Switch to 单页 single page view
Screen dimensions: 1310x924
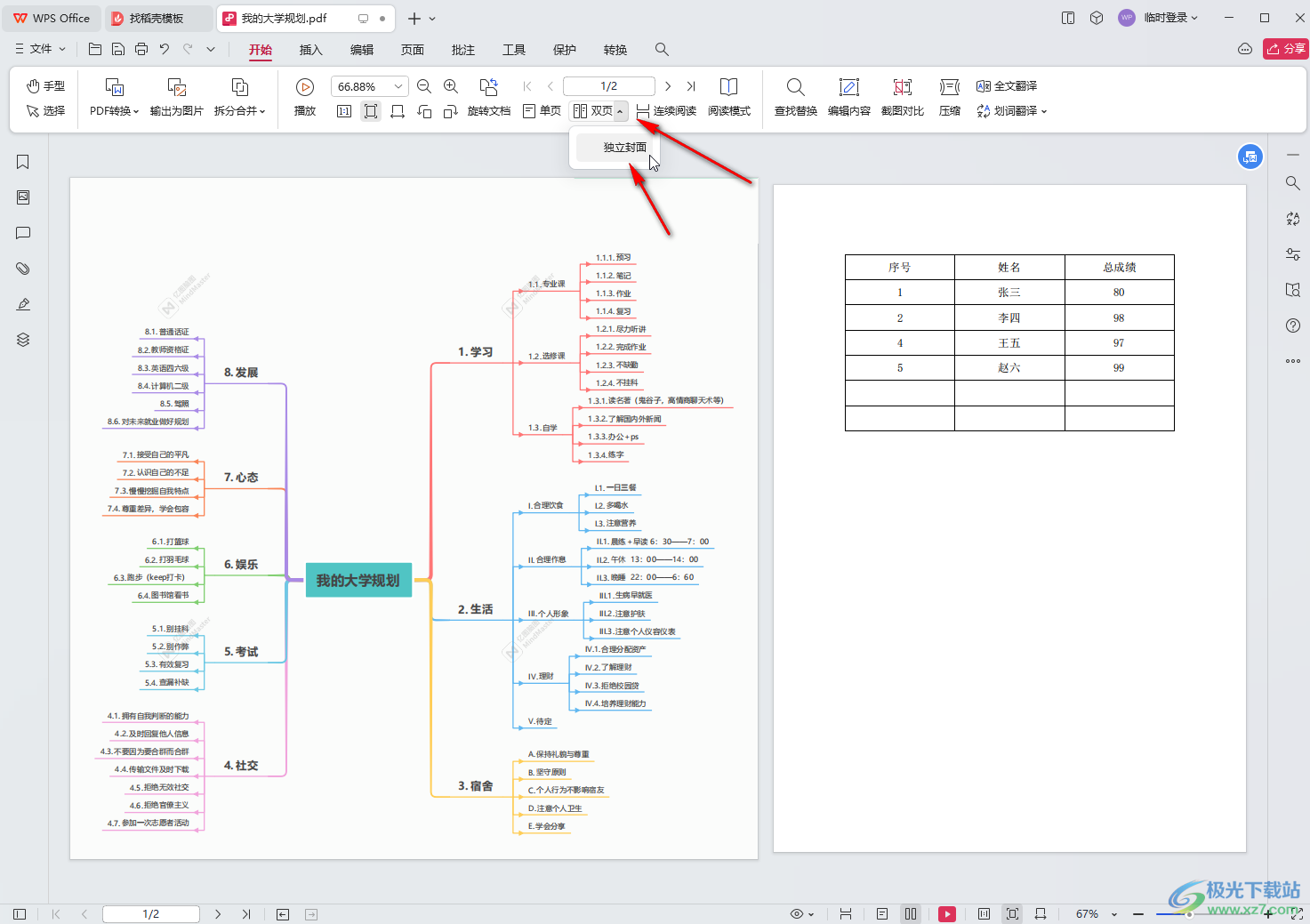point(542,111)
